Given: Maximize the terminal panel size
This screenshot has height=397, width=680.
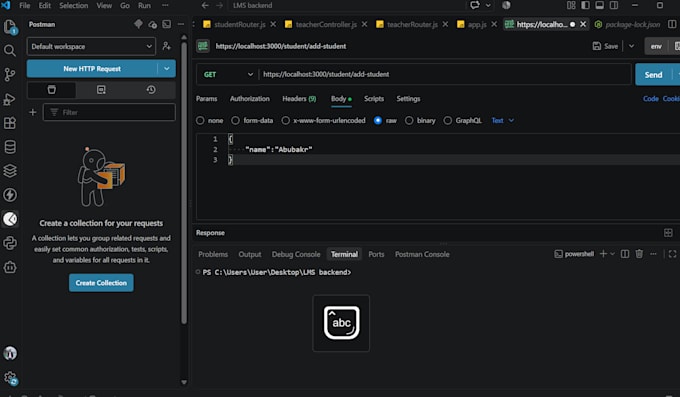Looking at the screenshot, I should point(672,254).
